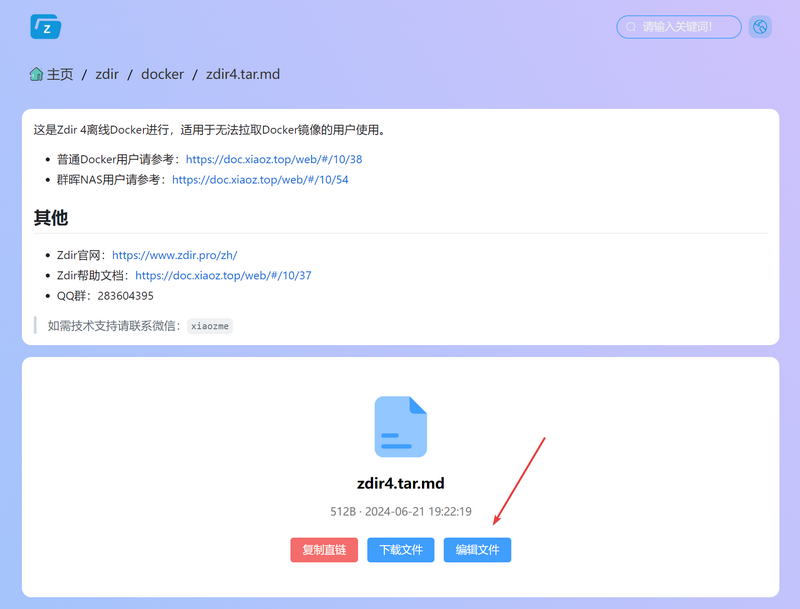Click the 如需技术支持请联系微信 quote text
This screenshot has height=609, width=800.
pyautogui.click(x=114, y=326)
